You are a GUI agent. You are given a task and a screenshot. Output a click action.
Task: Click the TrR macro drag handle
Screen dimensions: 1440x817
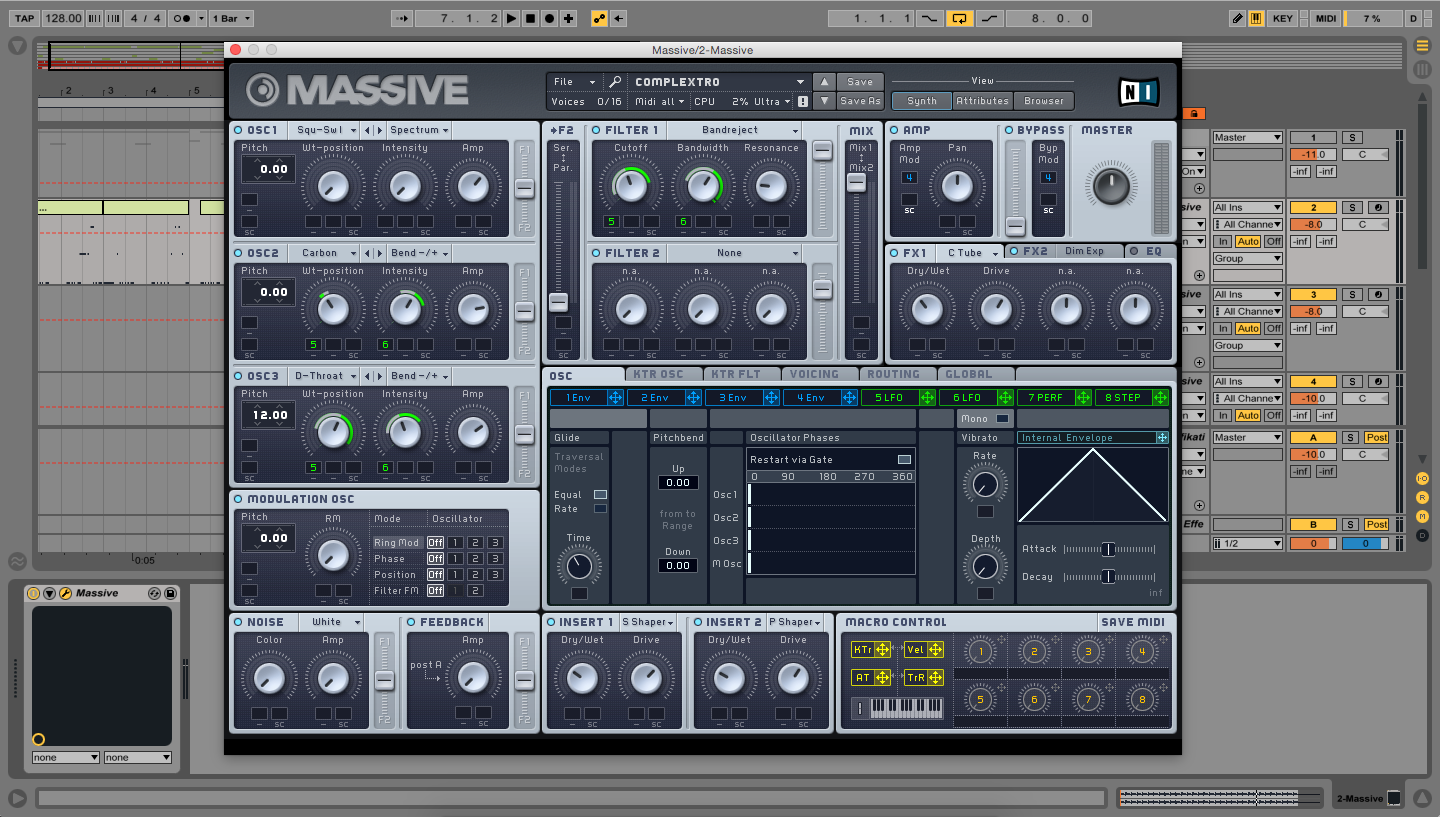click(x=936, y=678)
